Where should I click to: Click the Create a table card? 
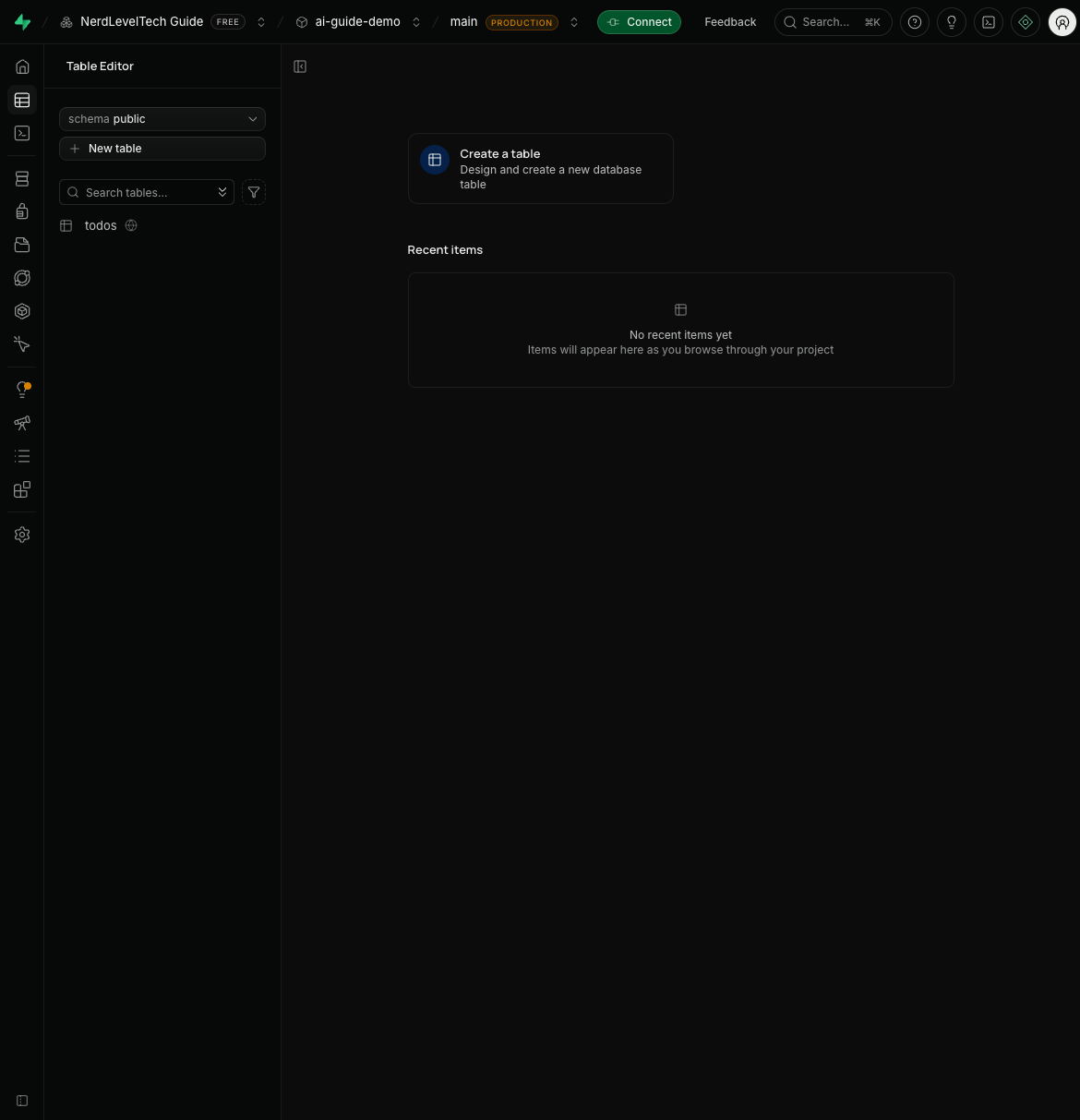point(541,169)
